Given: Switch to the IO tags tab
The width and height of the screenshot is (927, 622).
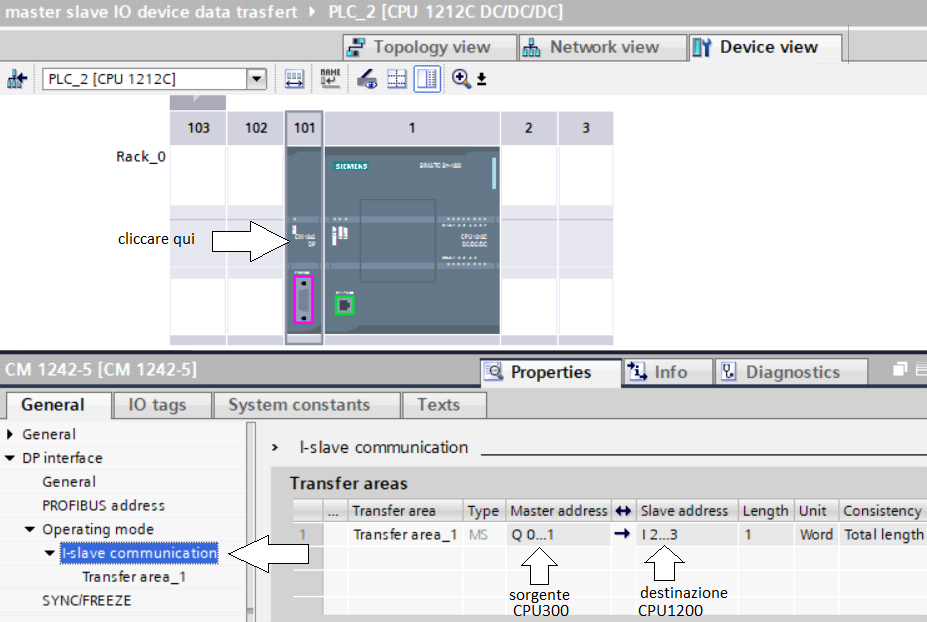Looking at the screenshot, I should 162,405.
